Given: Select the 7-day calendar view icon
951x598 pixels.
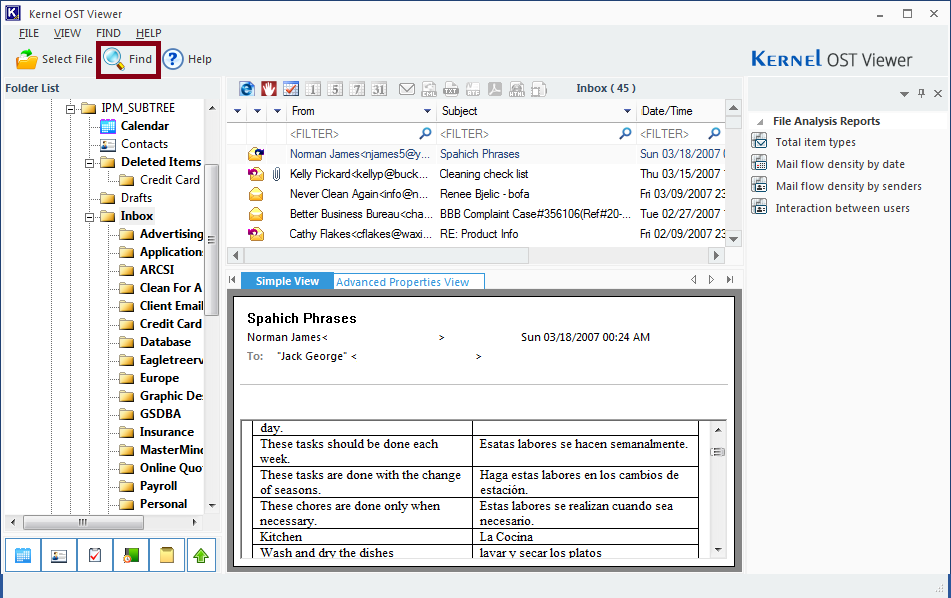Looking at the screenshot, I should [x=357, y=89].
